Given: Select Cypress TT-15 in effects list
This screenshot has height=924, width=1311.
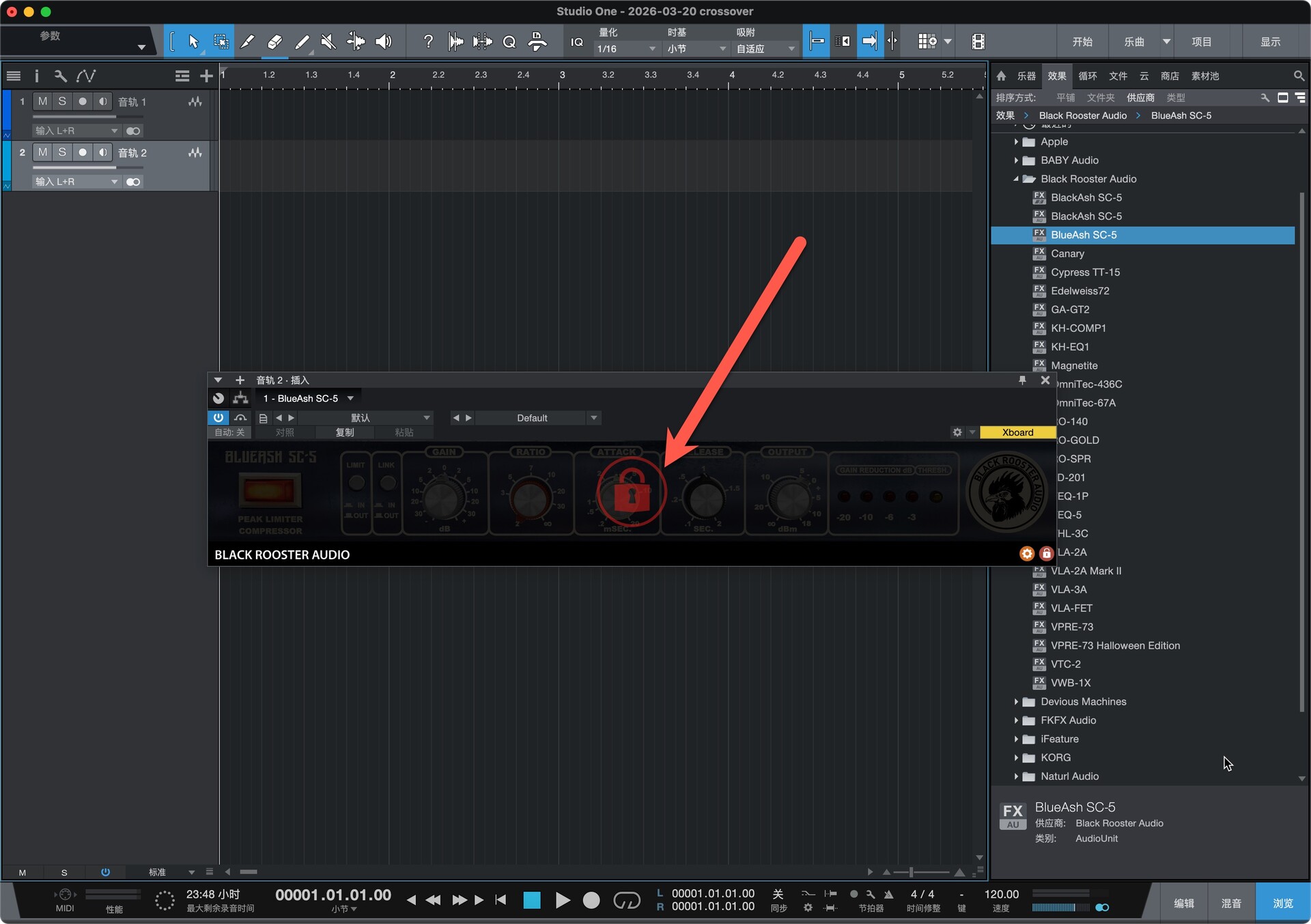Looking at the screenshot, I should (1085, 272).
